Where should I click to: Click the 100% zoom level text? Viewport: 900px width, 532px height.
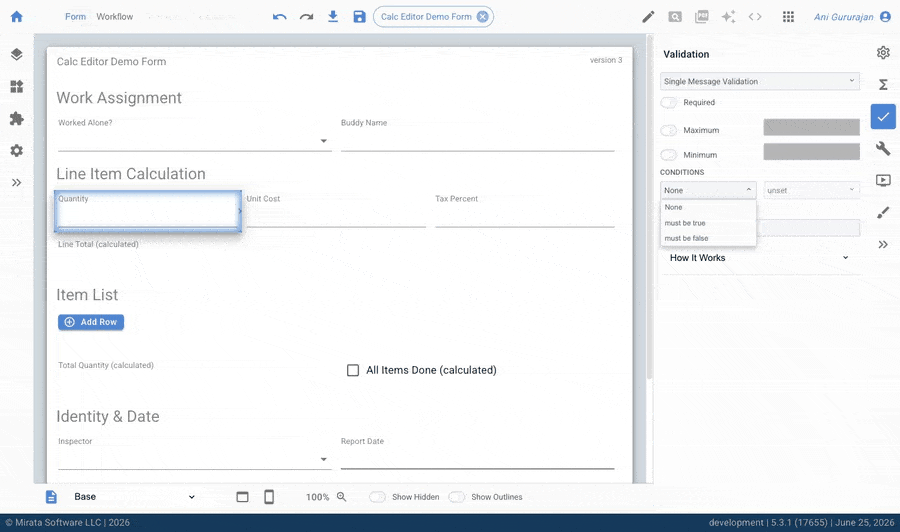tap(317, 497)
